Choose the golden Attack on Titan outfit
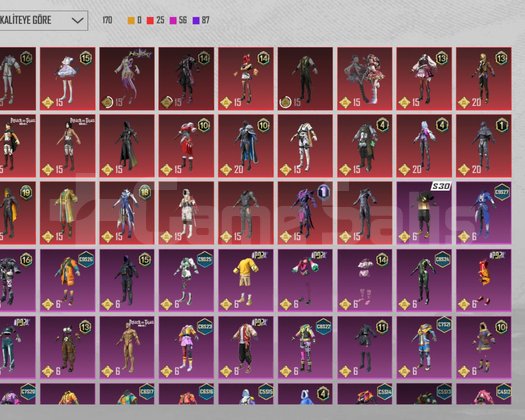The height and width of the screenshot is (420, 525). pos(127,348)
